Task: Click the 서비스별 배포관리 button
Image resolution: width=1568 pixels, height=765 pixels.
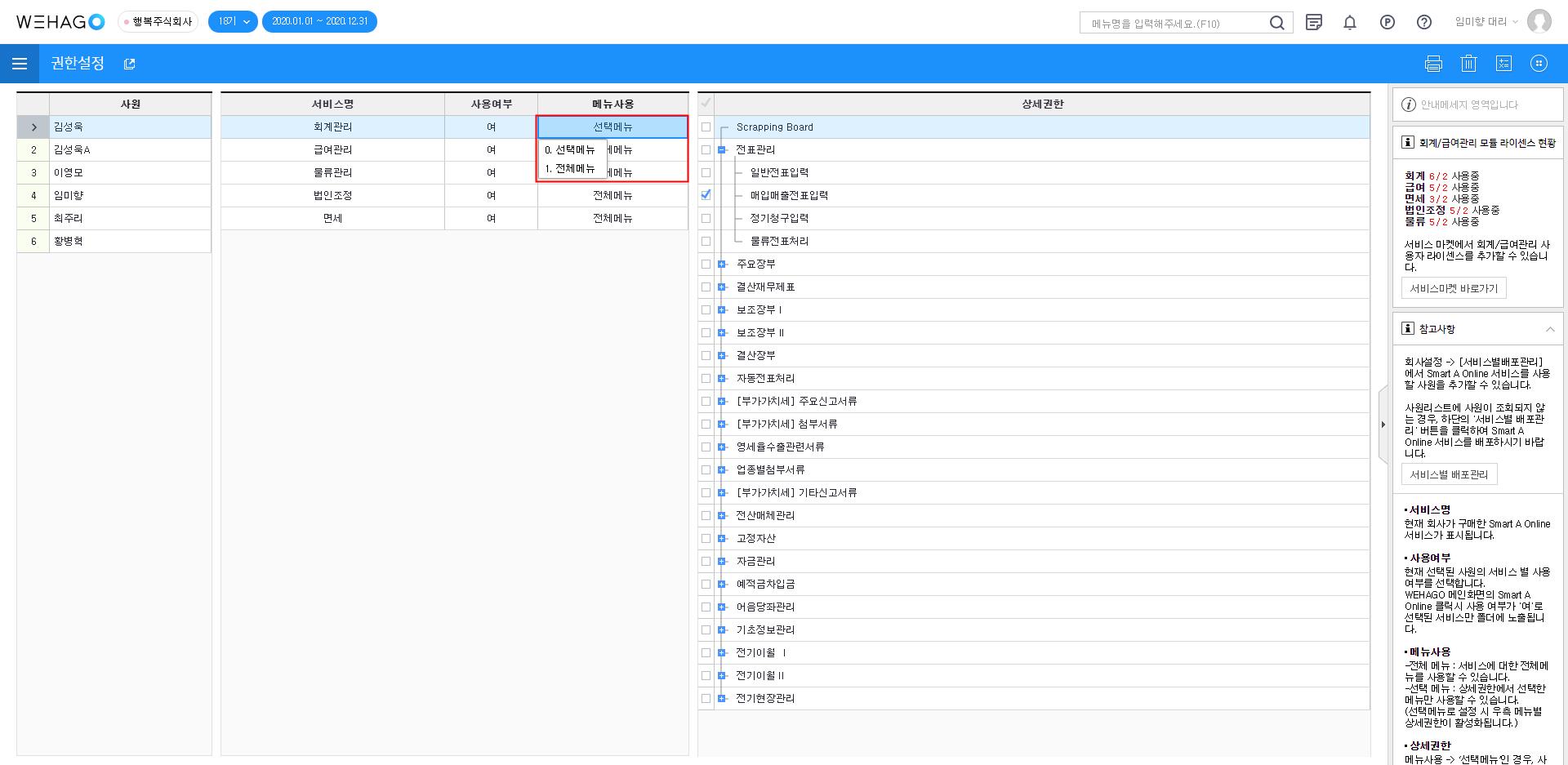Action: click(1449, 474)
